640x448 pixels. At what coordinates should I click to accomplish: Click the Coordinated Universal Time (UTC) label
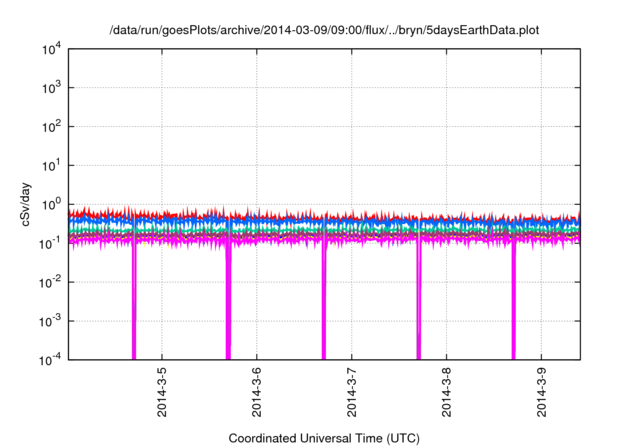(324, 439)
